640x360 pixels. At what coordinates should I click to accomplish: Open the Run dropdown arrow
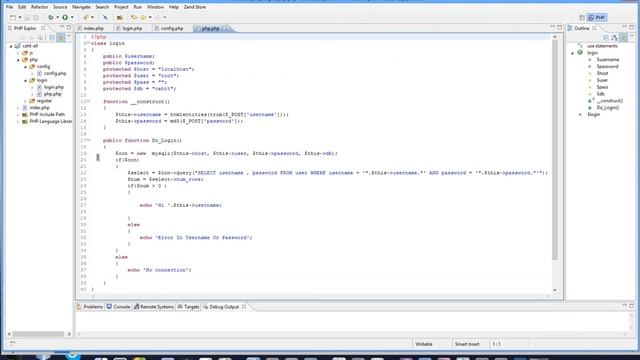pos(72,18)
